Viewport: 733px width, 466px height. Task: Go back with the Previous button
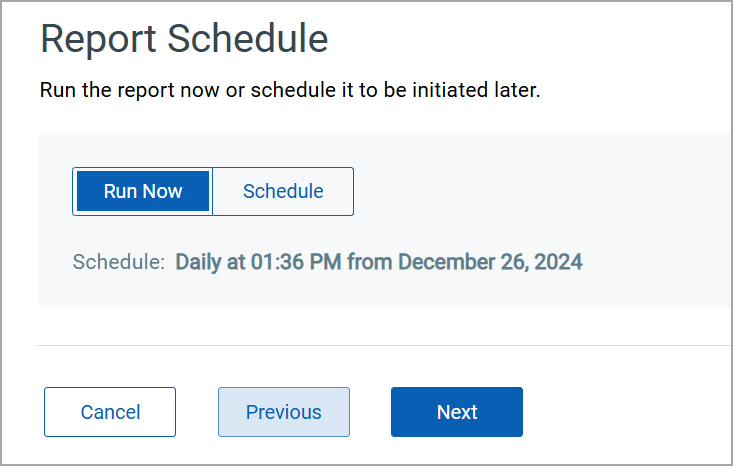284,412
